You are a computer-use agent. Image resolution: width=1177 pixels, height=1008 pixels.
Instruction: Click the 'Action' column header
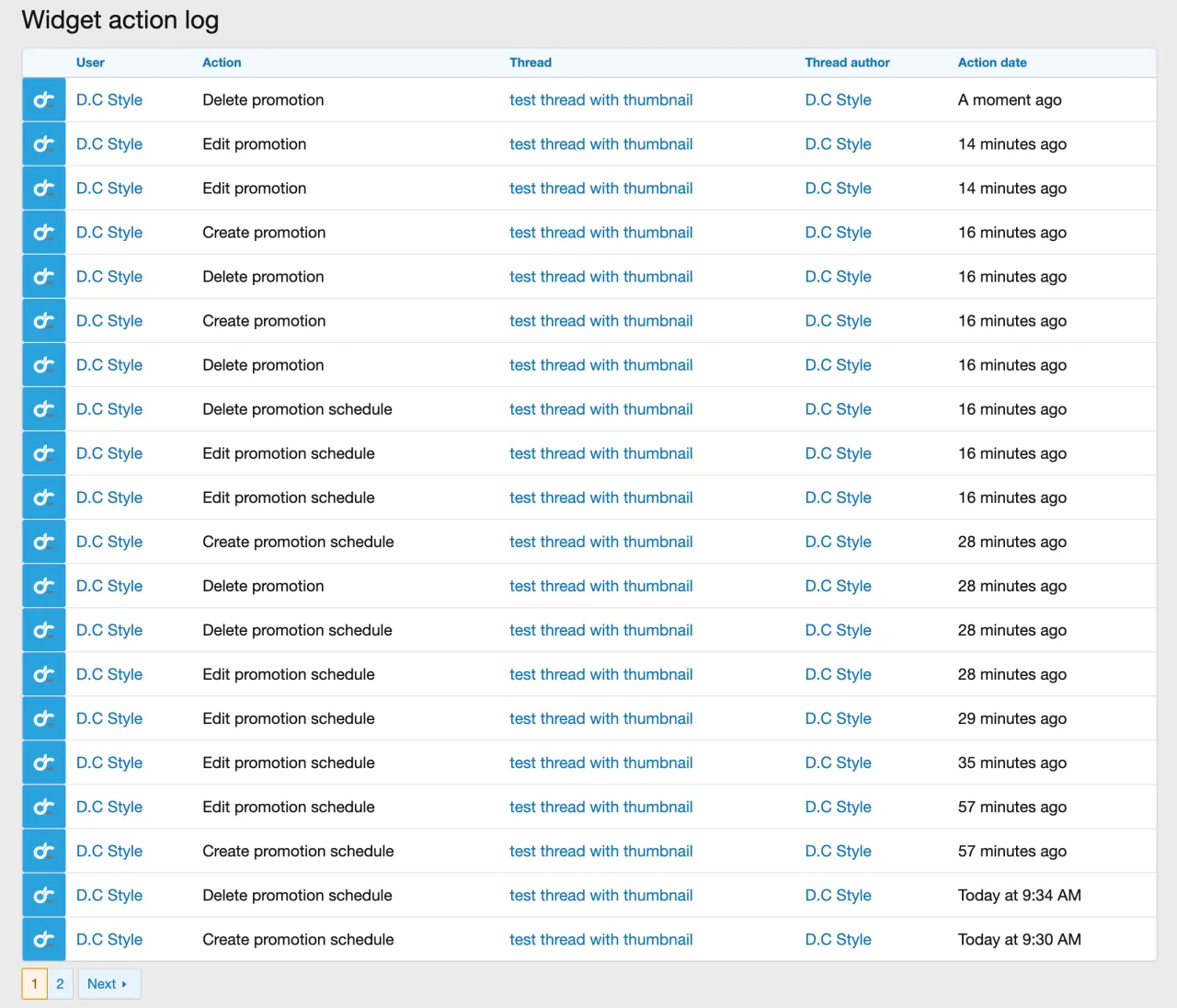click(222, 63)
